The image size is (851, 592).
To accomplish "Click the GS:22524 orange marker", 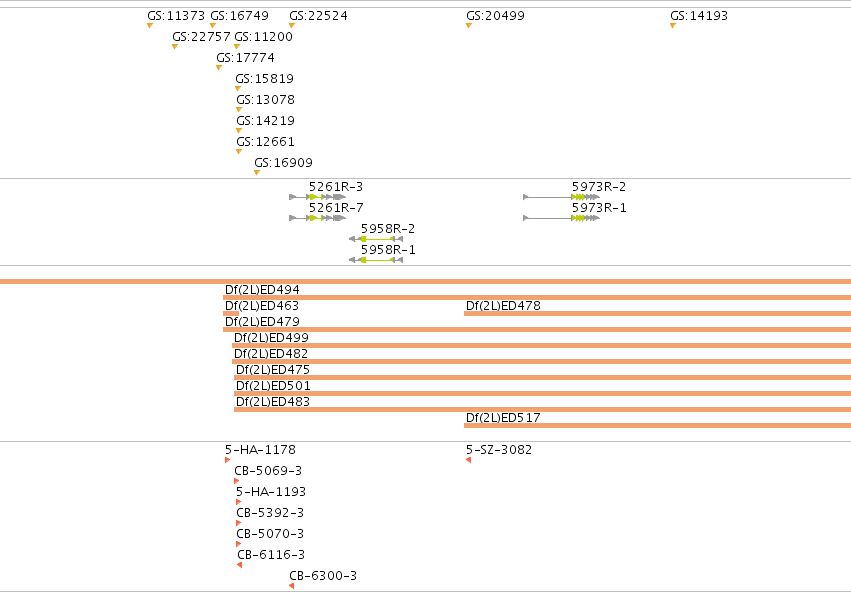I will (x=292, y=26).
